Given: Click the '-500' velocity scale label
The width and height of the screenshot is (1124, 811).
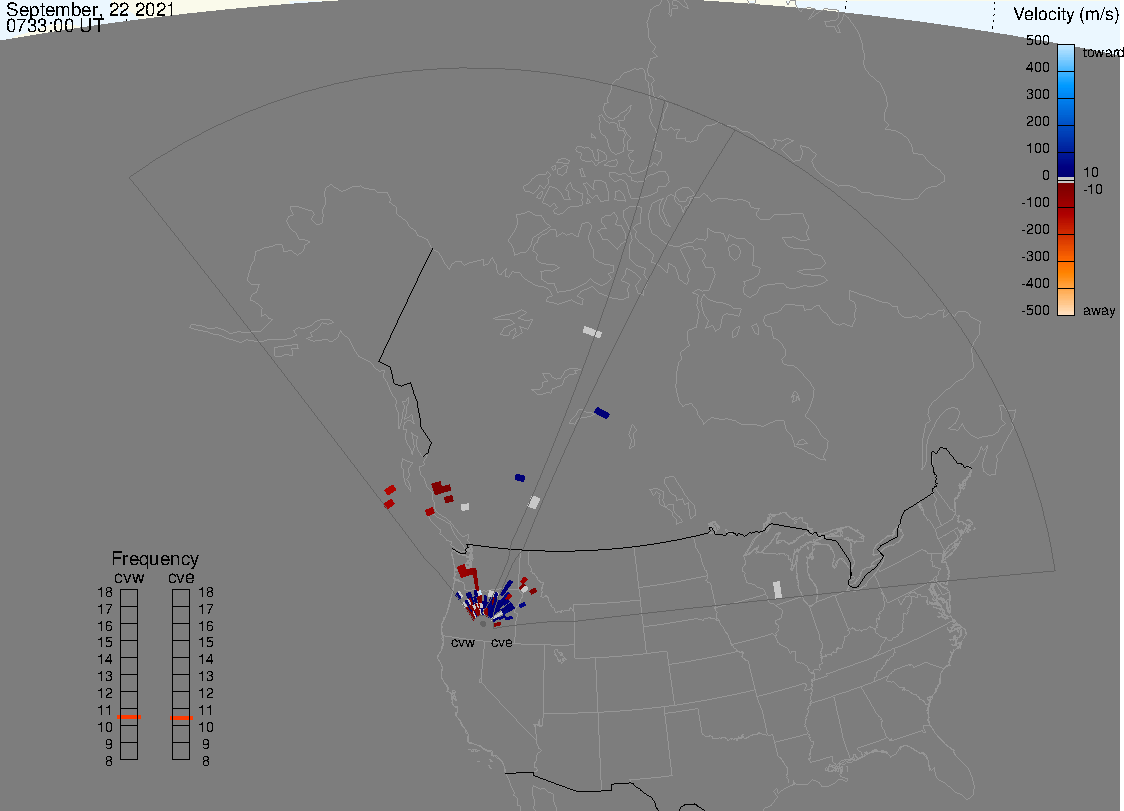Looking at the screenshot, I should 1035,310.
